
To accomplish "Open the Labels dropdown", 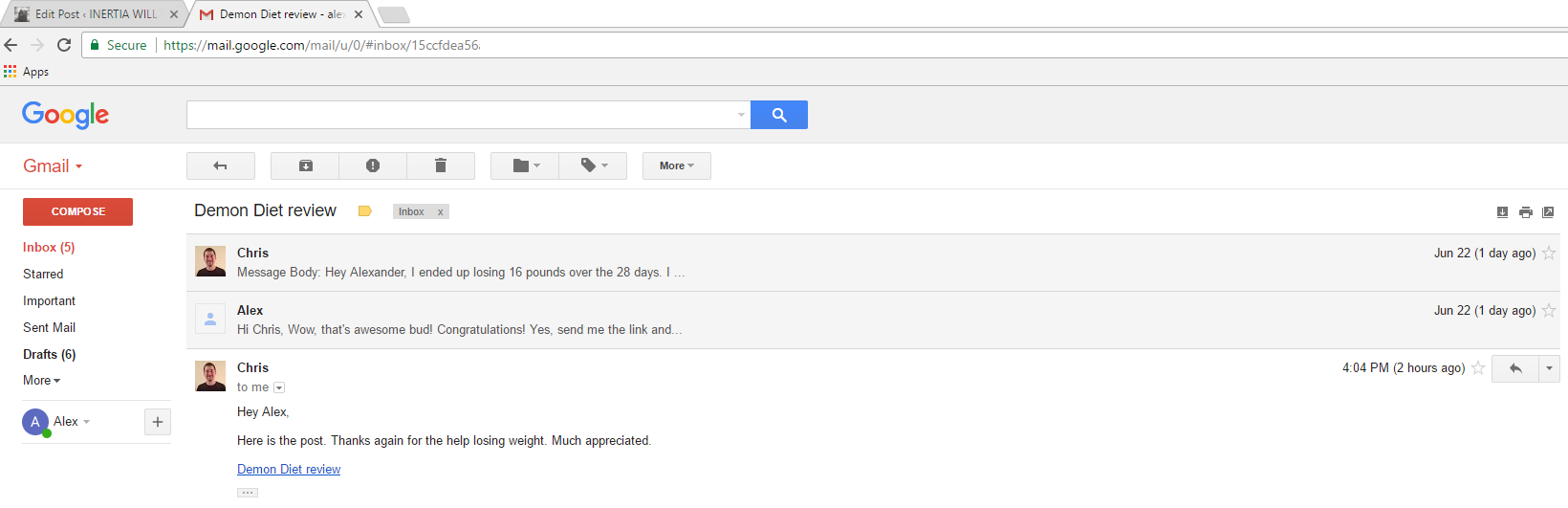I will click(x=593, y=166).
